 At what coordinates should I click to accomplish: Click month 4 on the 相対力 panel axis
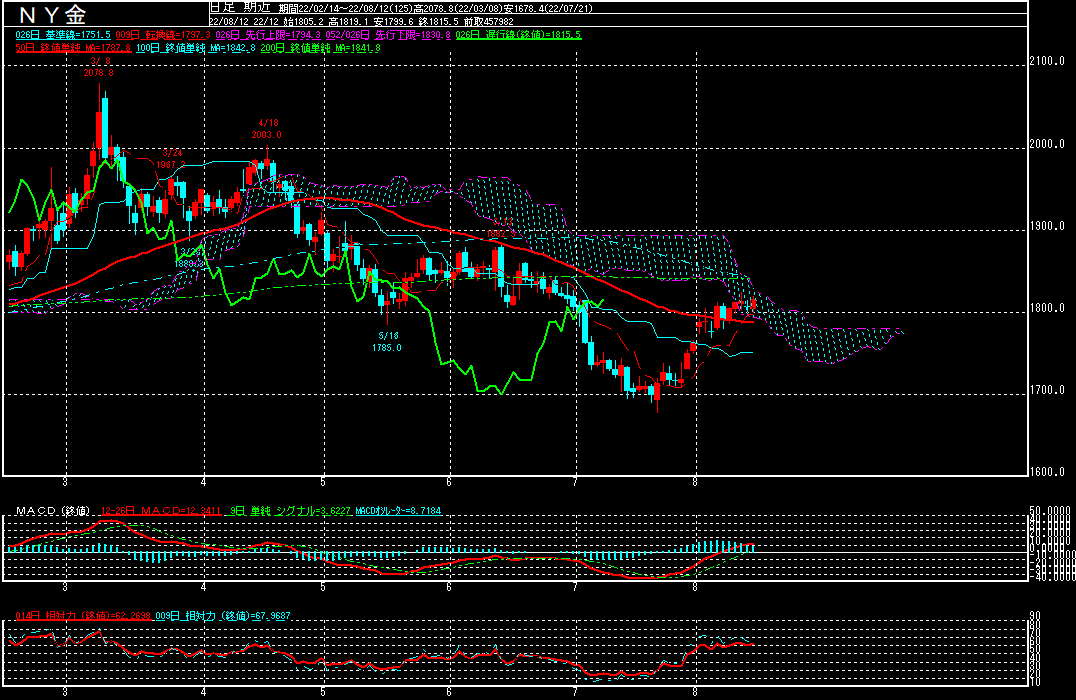(x=203, y=692)
